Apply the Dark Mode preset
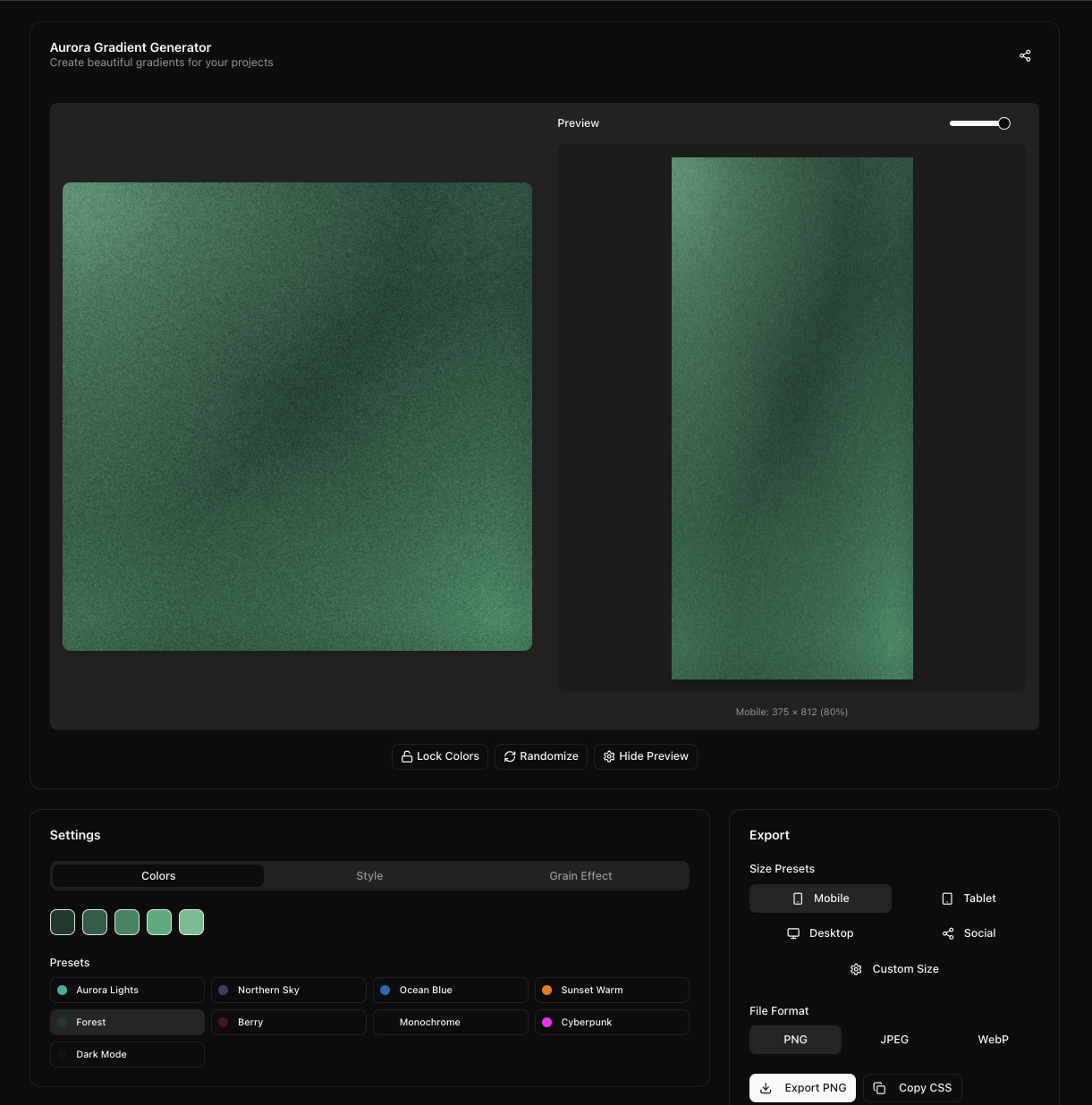 tap(127, 1055)
